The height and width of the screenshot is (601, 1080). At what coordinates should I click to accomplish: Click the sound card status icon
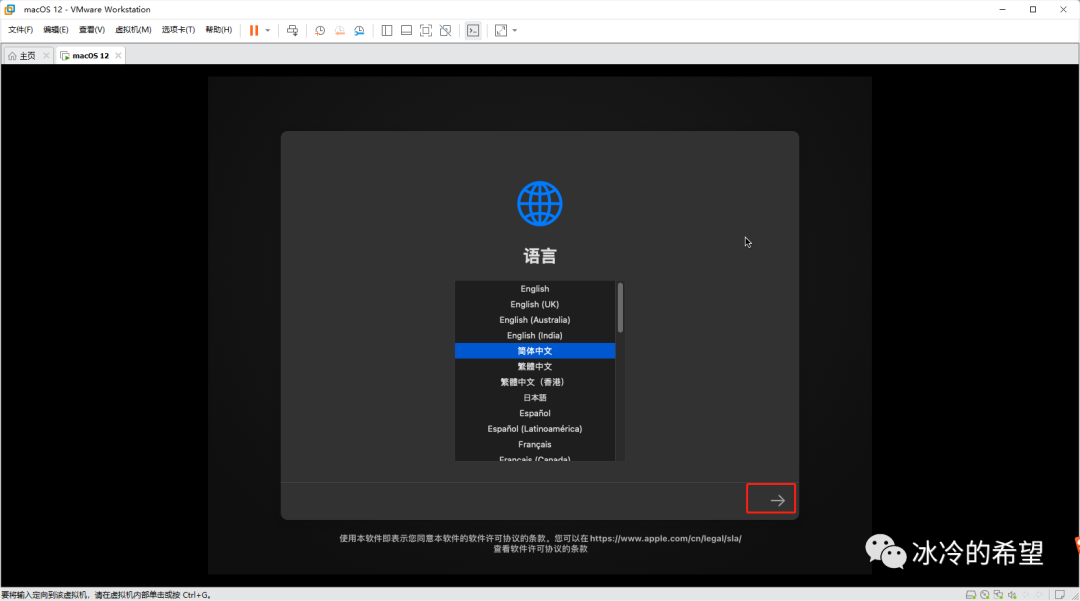tap(1012, 595)
